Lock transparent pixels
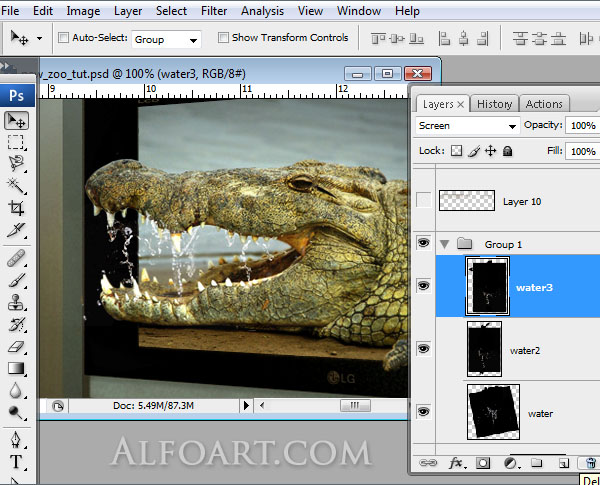 tap(456, 151)
